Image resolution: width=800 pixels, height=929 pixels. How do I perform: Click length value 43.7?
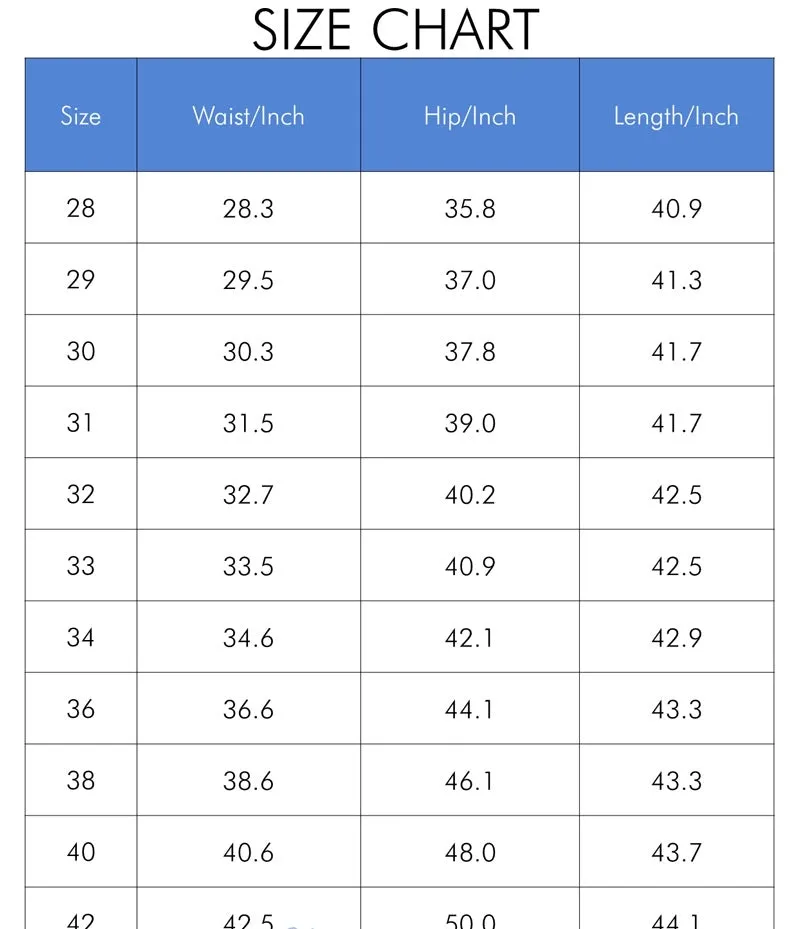[676, 852]
